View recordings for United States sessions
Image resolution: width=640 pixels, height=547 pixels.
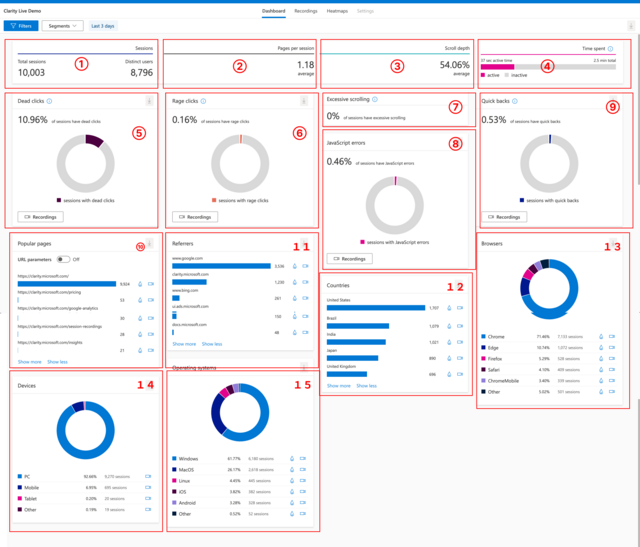(460, 308)
